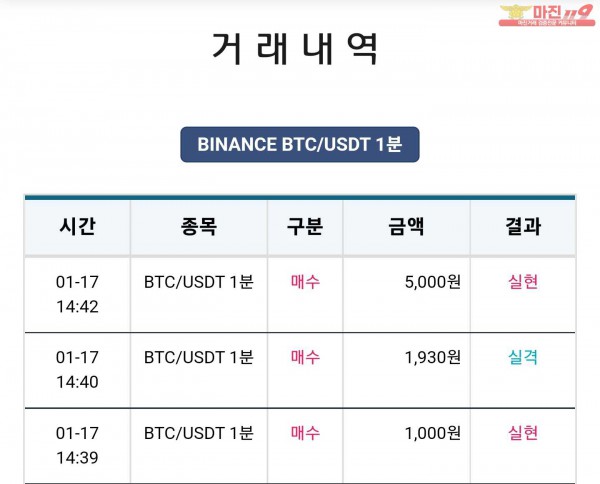This screenshot has width=600, height=484.
Task: Click the 5,000원 amount cell
Action: [x=432, y=282]
